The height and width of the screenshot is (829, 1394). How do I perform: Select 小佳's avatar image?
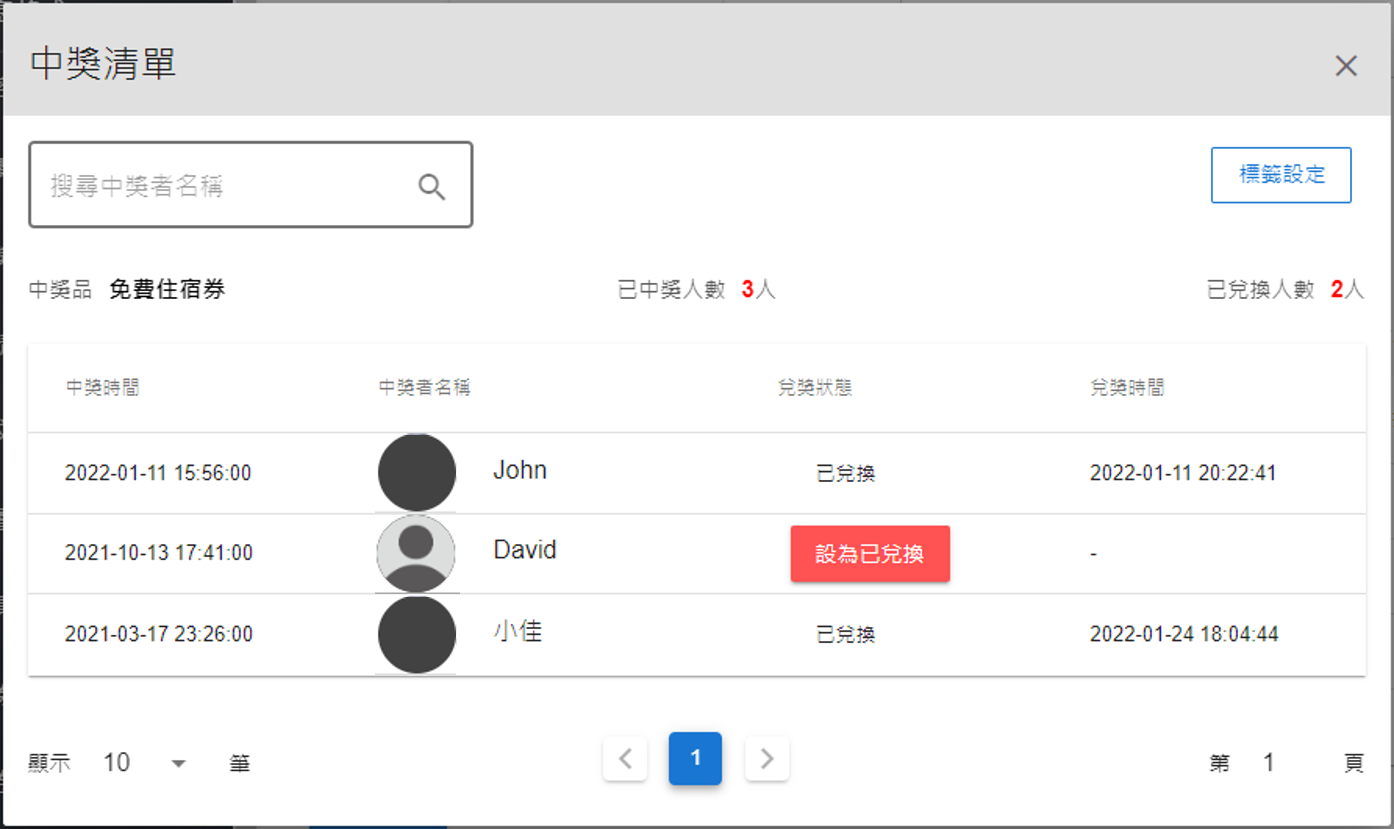(416, 634)
